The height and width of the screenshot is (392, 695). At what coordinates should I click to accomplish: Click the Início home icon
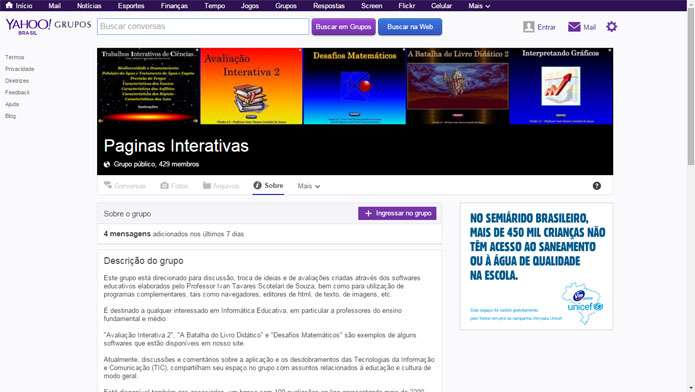[9, 5]
